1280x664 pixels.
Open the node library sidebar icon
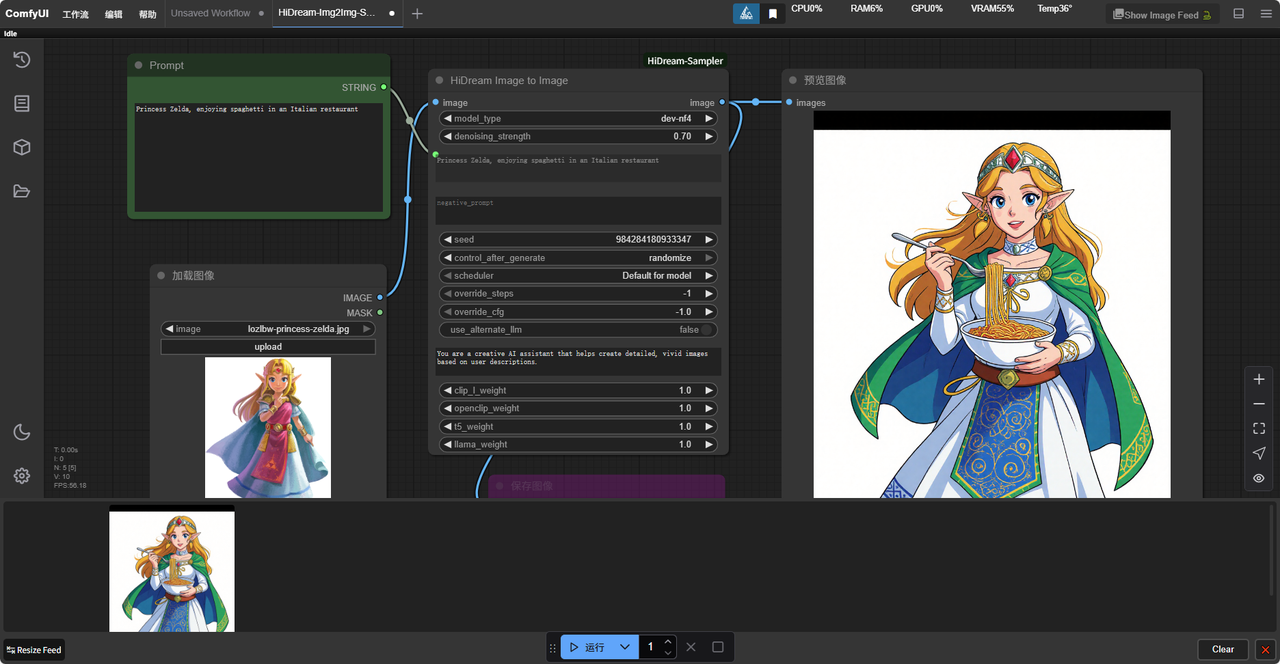pyautogui.click(x=21, y=104)
